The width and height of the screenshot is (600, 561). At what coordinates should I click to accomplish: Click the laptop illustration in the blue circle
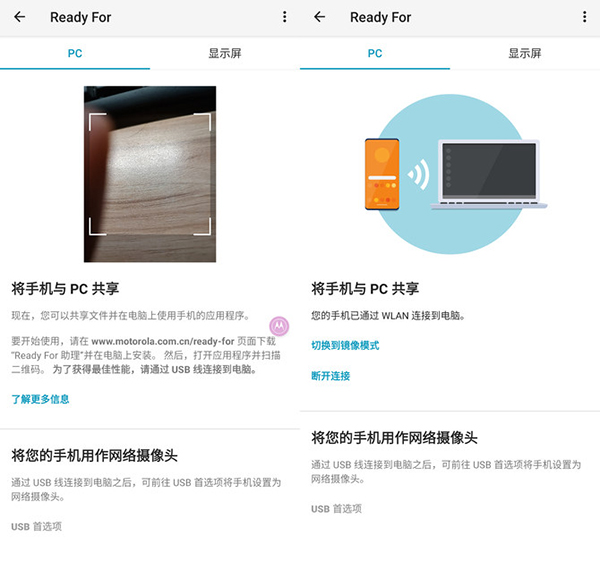(x=488, y=177)
